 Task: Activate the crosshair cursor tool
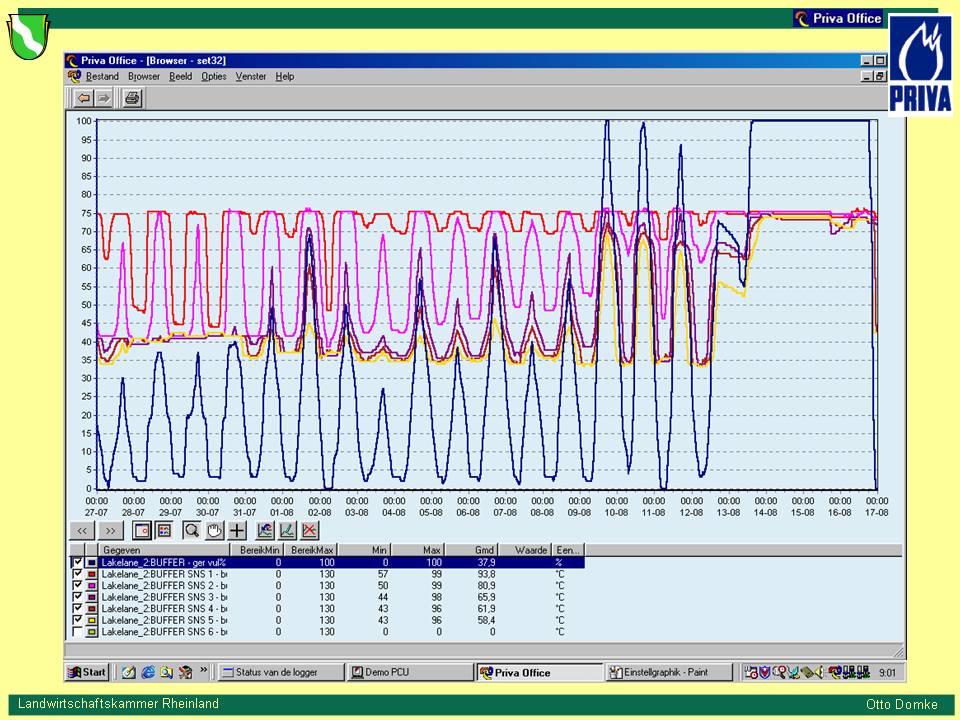click(237, 530)
